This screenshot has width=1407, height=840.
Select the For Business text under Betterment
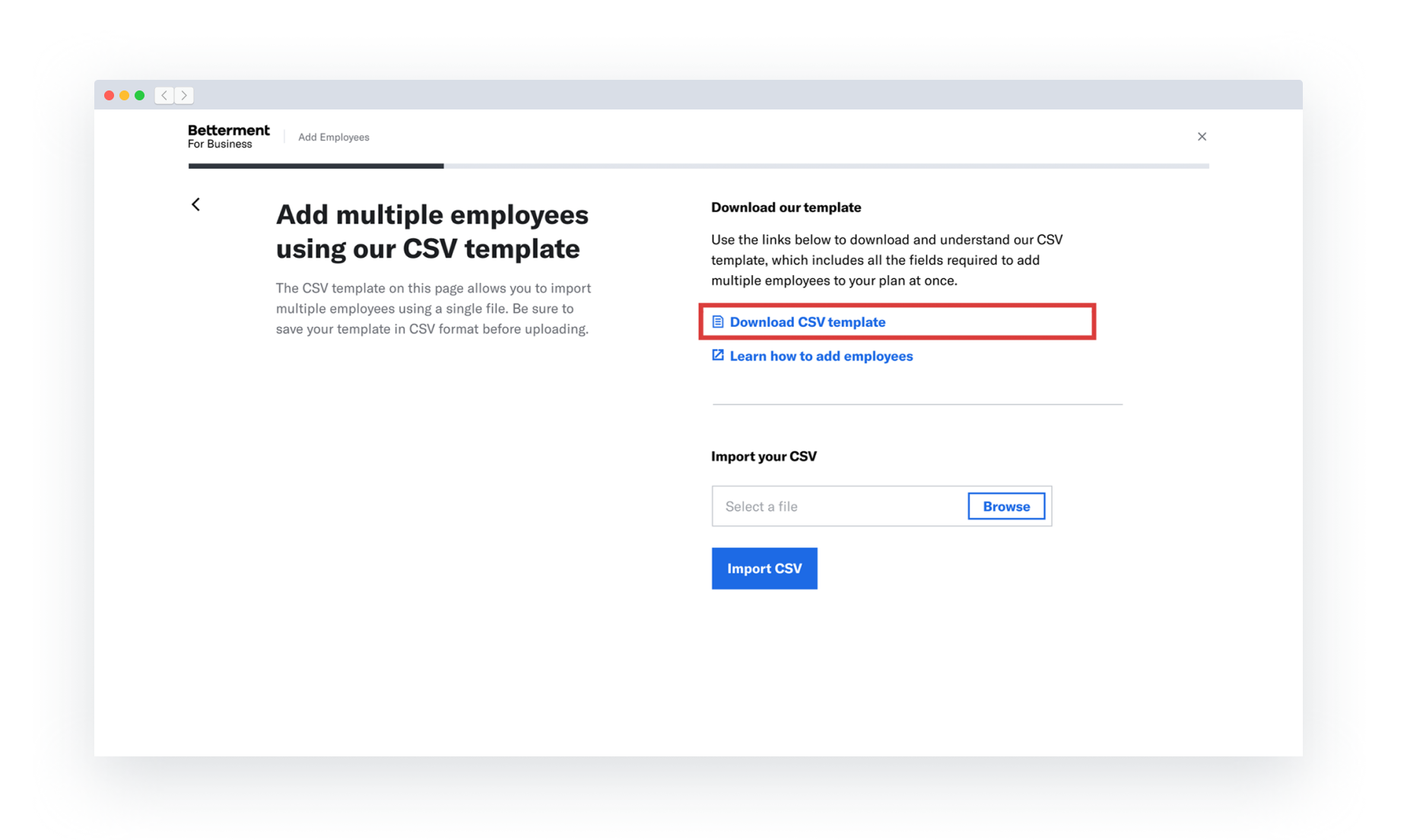(219, 144)
